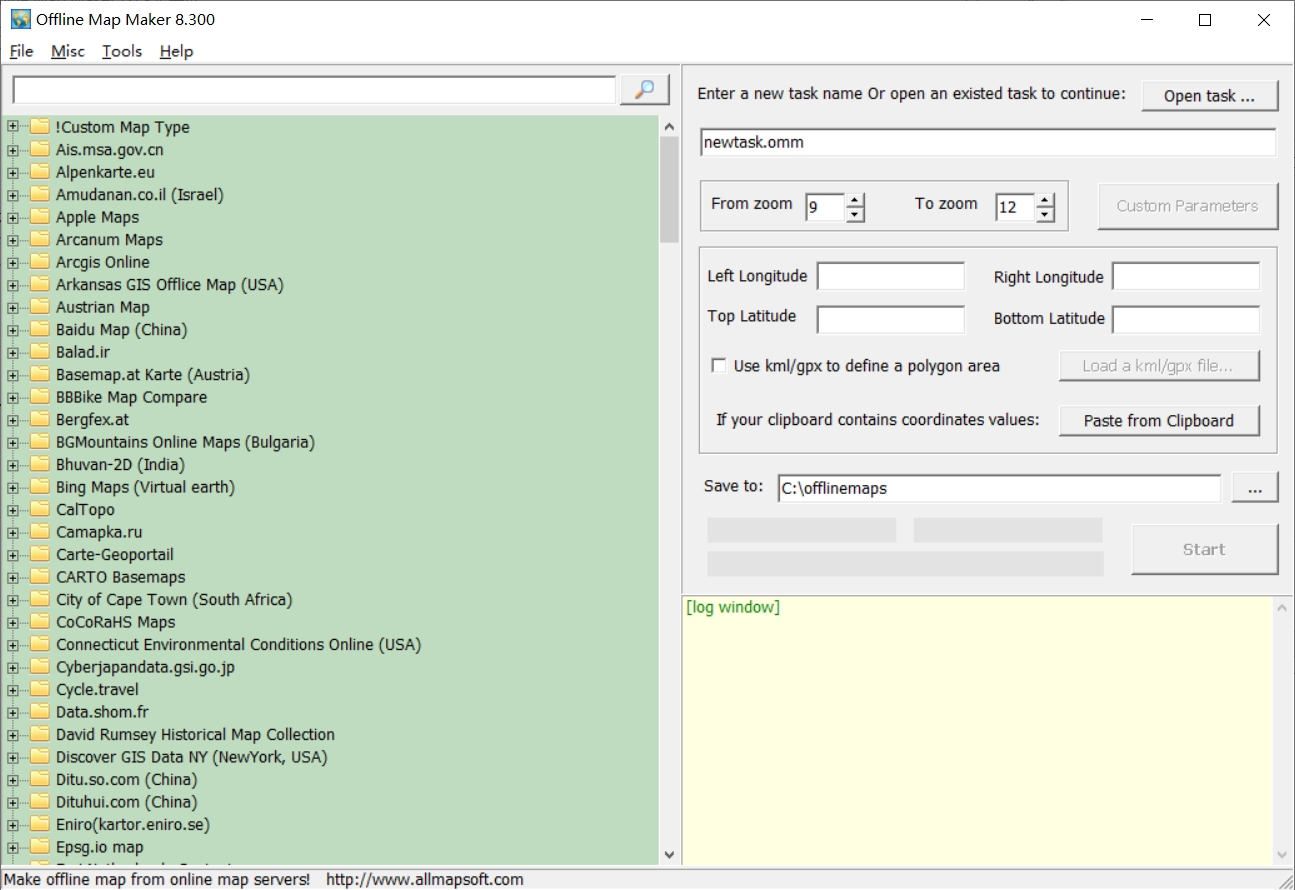Click the map list scroll down arrow
The height and width of the screenshot is (890, 1295).
[x=669, y=854]
